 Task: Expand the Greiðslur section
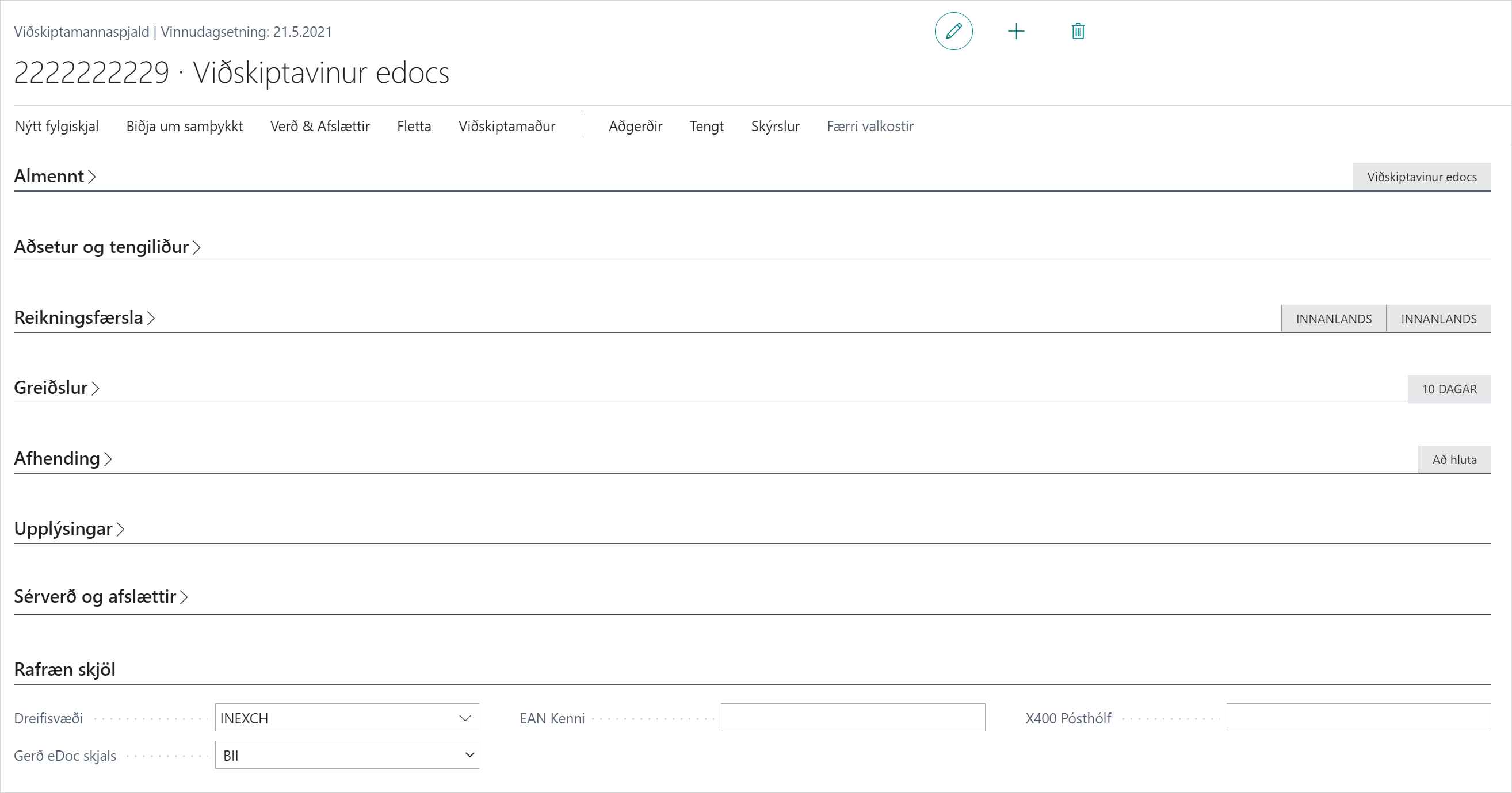[x=56, y=388]
